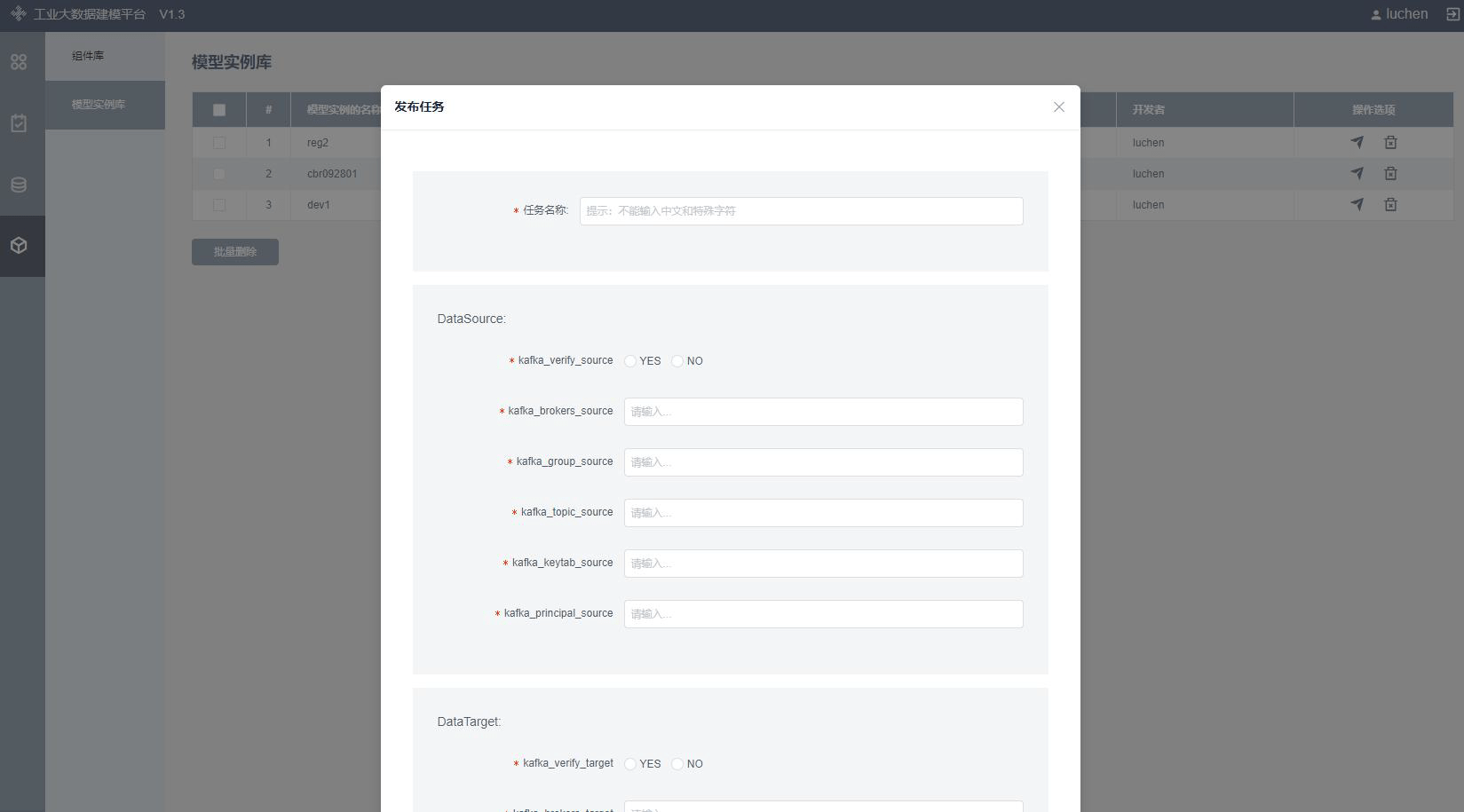Click delete trash icon for reg2 row
Viewport: 1464px width, 812px height.
click(x=1390, y=142)
